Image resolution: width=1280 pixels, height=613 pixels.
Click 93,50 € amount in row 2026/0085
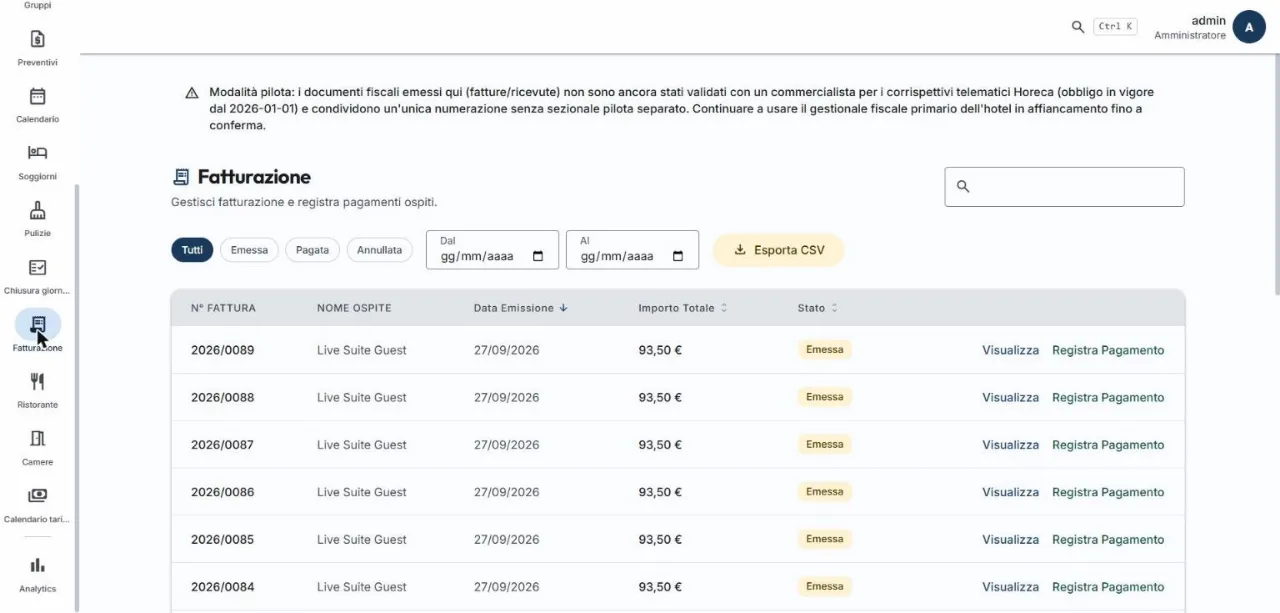click(x=660, y=539)
